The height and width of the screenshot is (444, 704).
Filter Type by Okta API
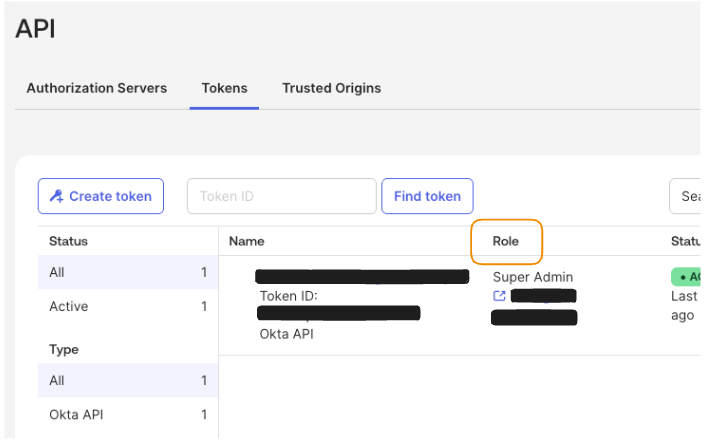tap(128, 414)
